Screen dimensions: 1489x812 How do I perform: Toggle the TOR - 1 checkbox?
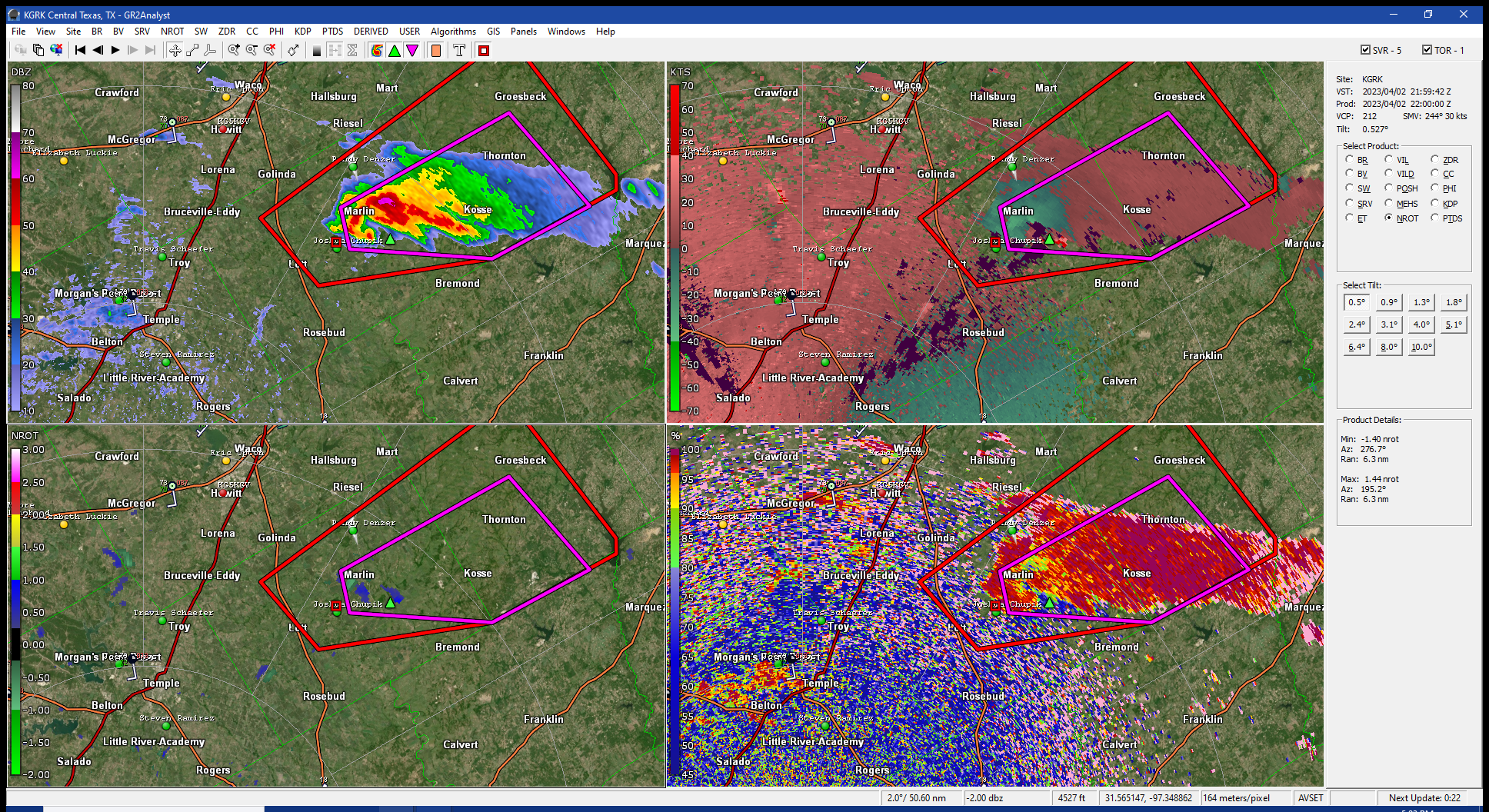click(x=1427, y=50)
